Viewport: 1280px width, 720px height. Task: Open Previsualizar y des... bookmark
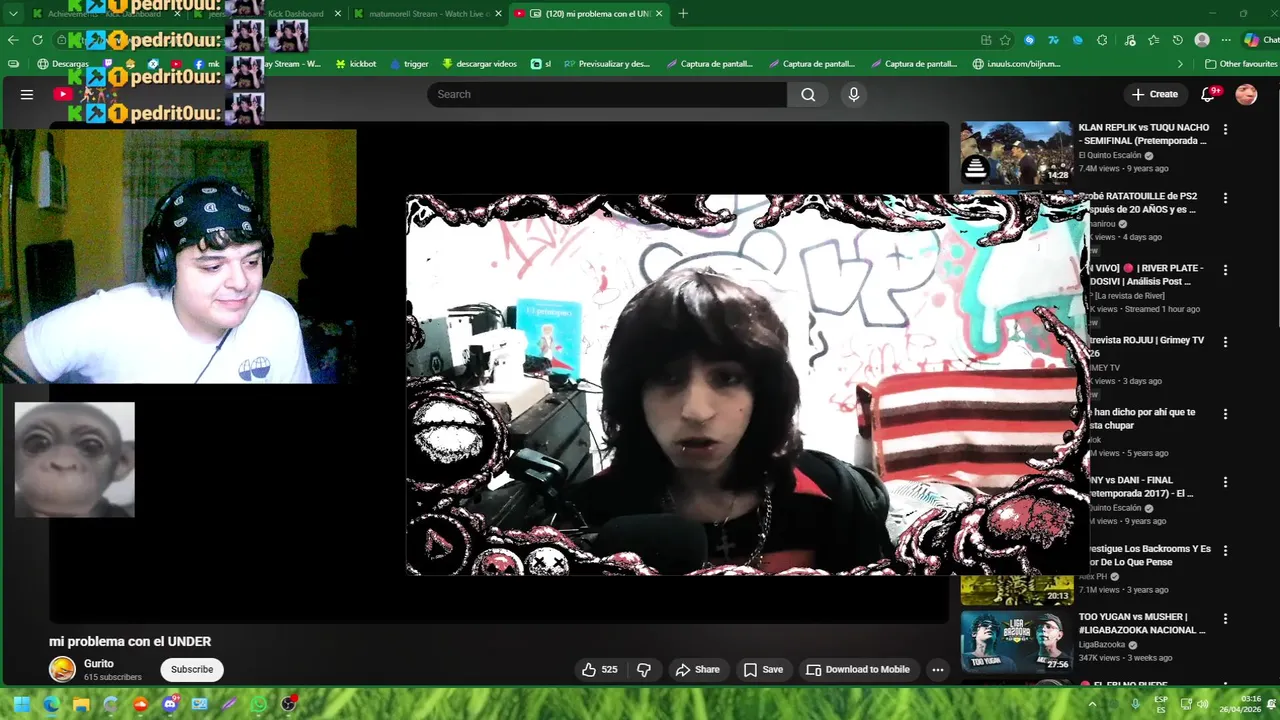click(607, 64)
